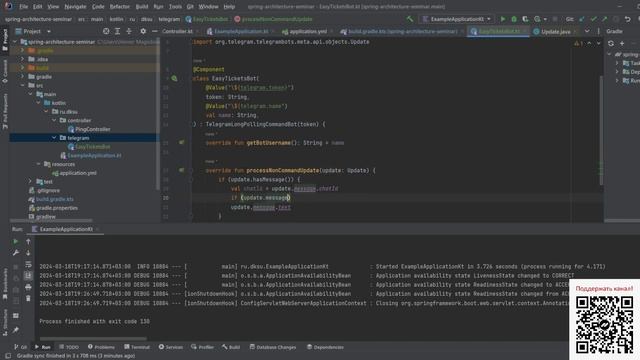This screenshot has width=640, height=360.
Task: Click the rollback undo arrow icon
Action: (628, 19)
